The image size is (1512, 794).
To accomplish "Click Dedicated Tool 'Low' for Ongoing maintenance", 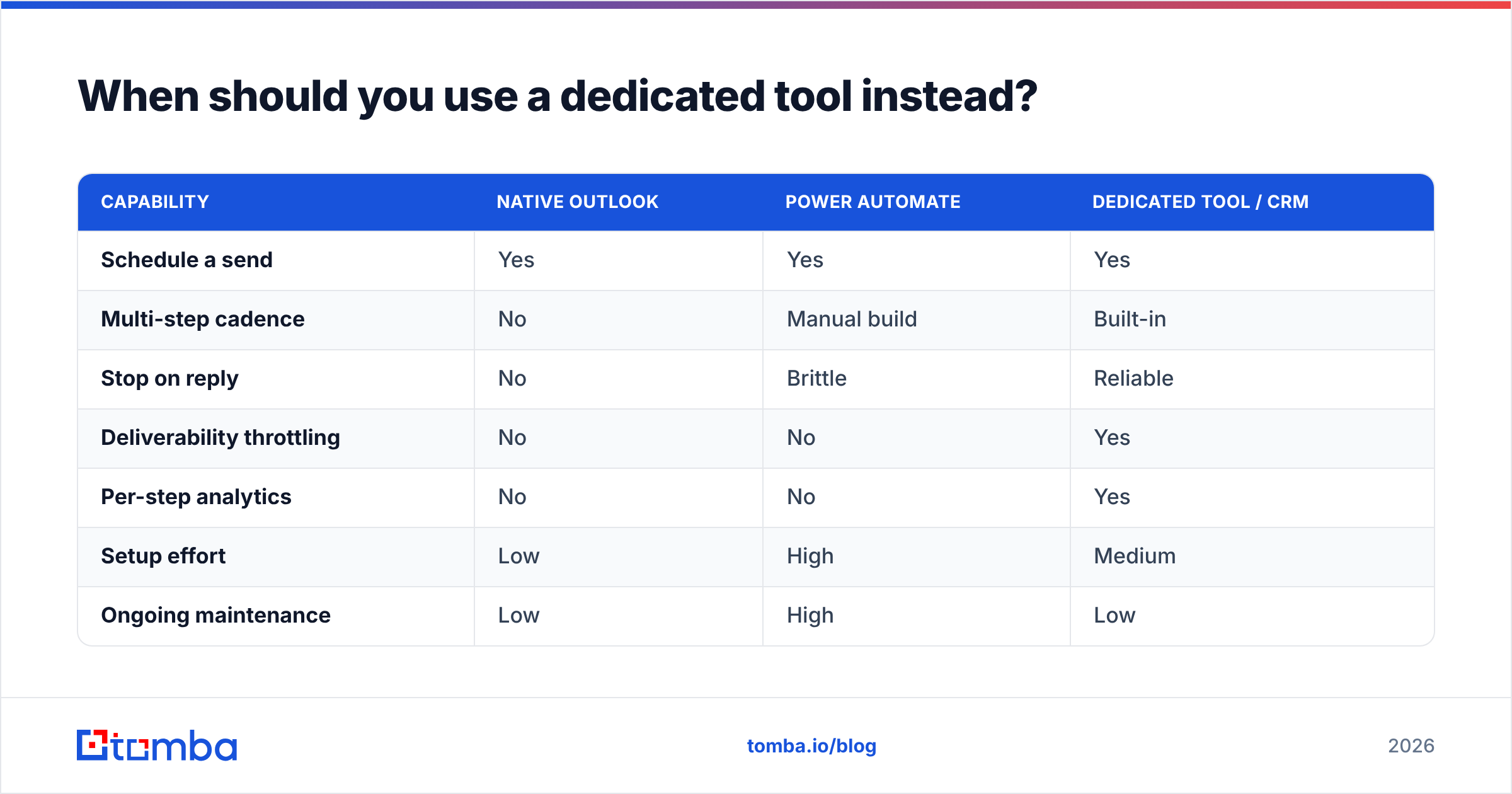I will 1114,615.
